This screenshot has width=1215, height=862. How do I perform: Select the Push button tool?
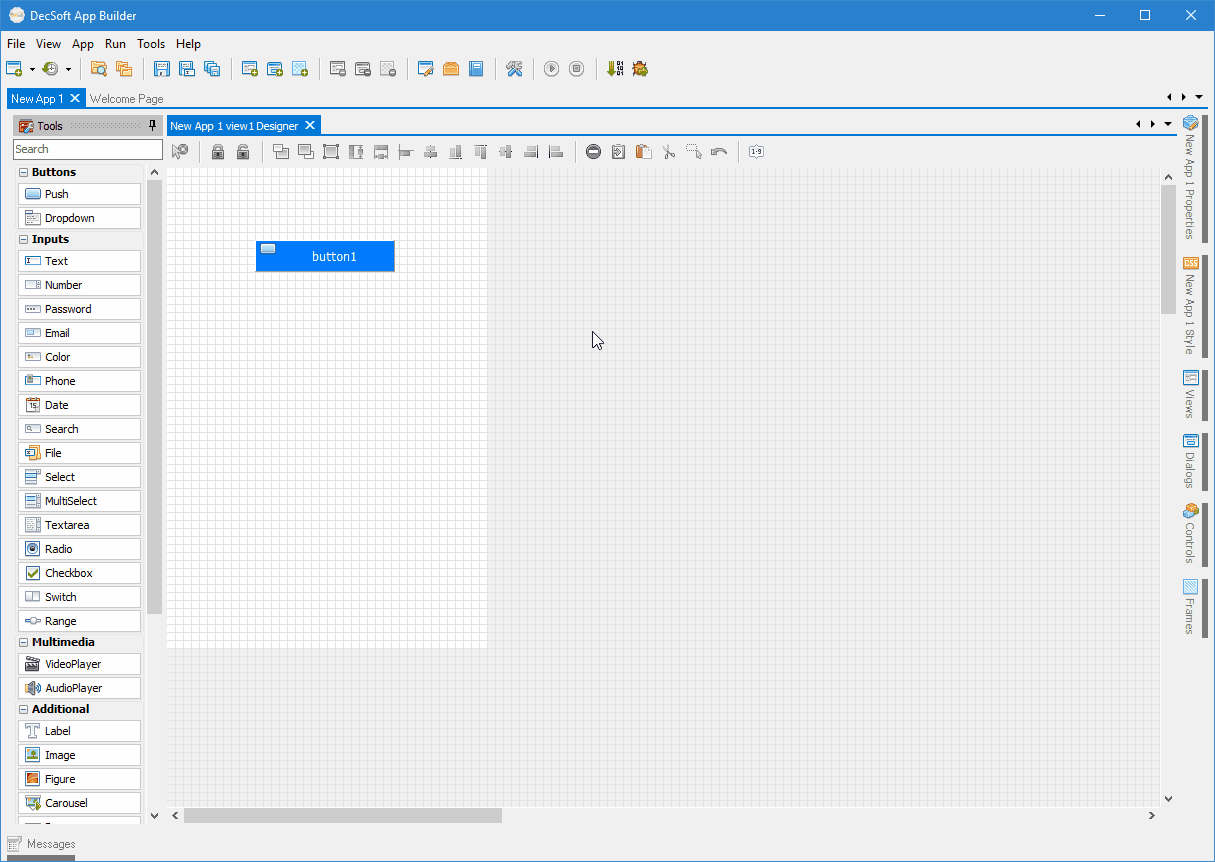point(79,194)
